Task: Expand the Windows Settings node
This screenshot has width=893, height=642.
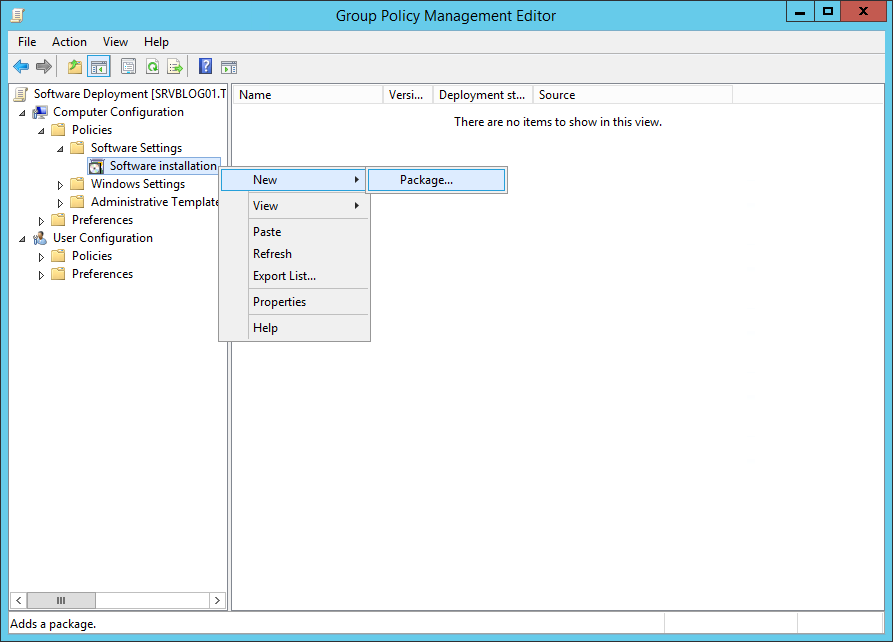Action: (x=59, y=183)
